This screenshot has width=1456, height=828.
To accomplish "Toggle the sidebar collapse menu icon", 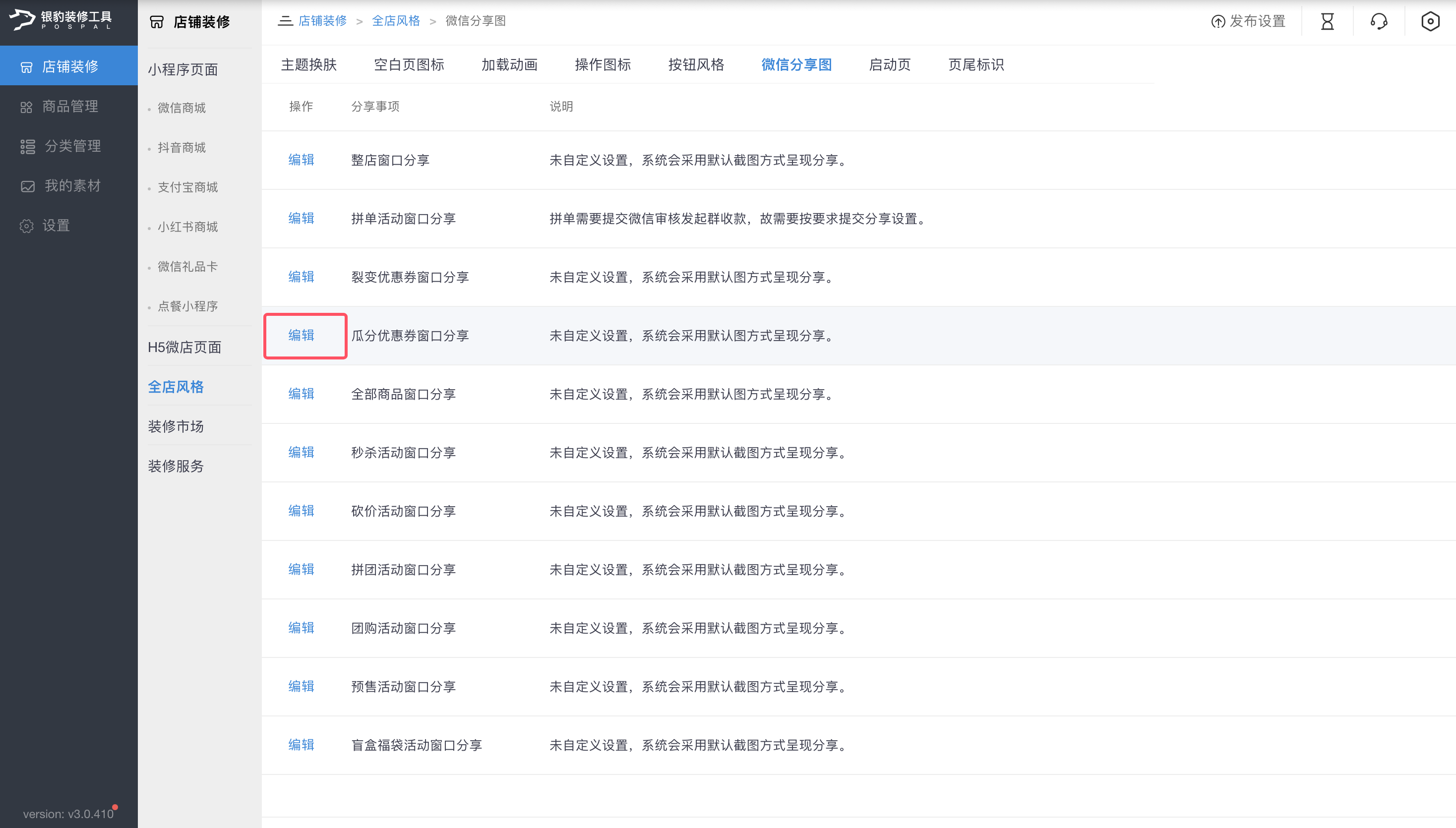I will (x=285, y=21).
